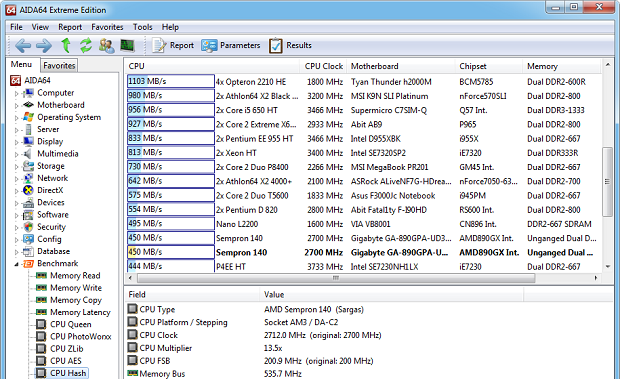Expand the Display tree node

[x=16, y=142]
